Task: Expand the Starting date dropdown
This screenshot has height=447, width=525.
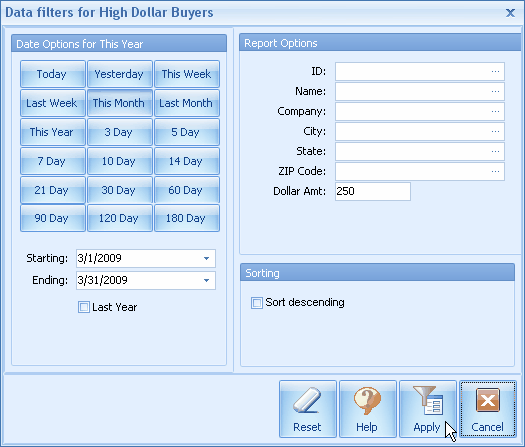Action: (x=207, y=258)
